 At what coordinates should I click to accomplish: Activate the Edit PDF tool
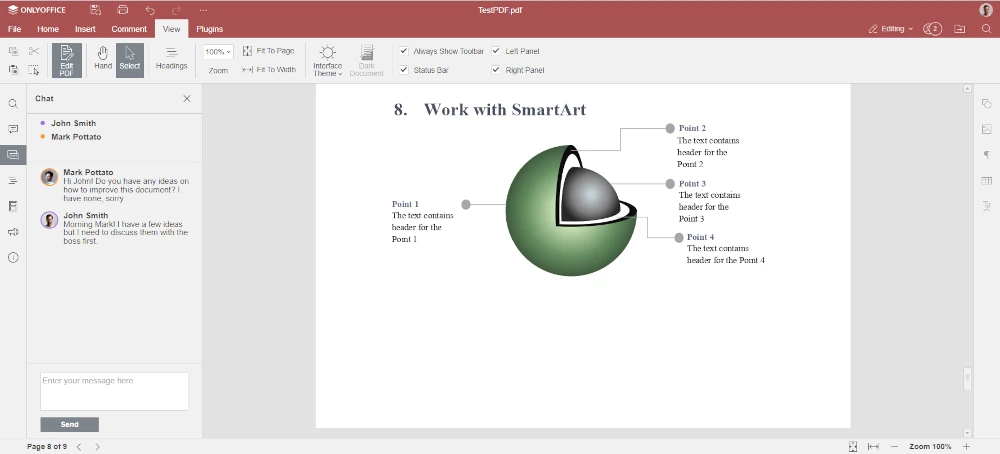pyautogui.click(x=67, y=61)
